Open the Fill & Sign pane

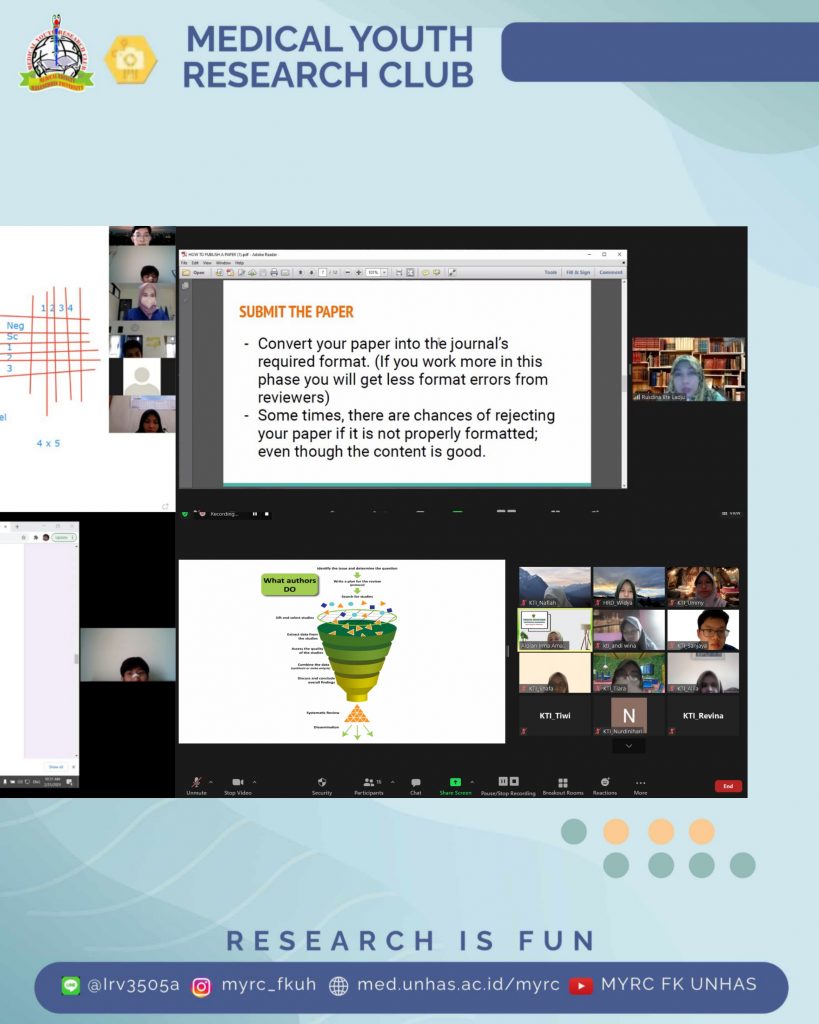click(578, 272)
